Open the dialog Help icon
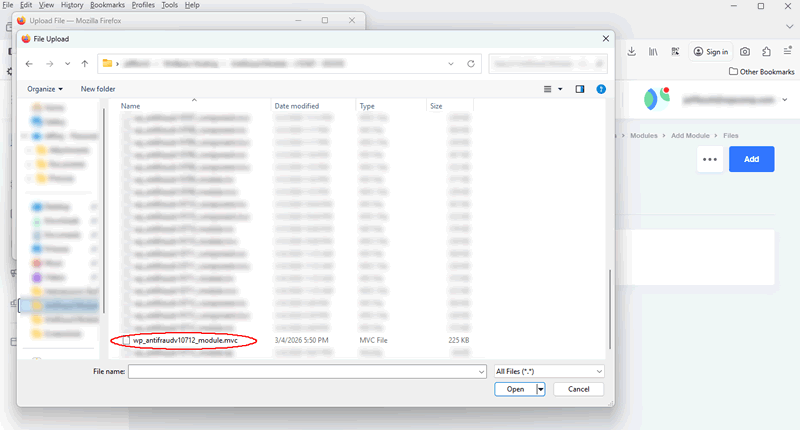Viewport: 800px width, 430px height. click(x=600, y=89)
